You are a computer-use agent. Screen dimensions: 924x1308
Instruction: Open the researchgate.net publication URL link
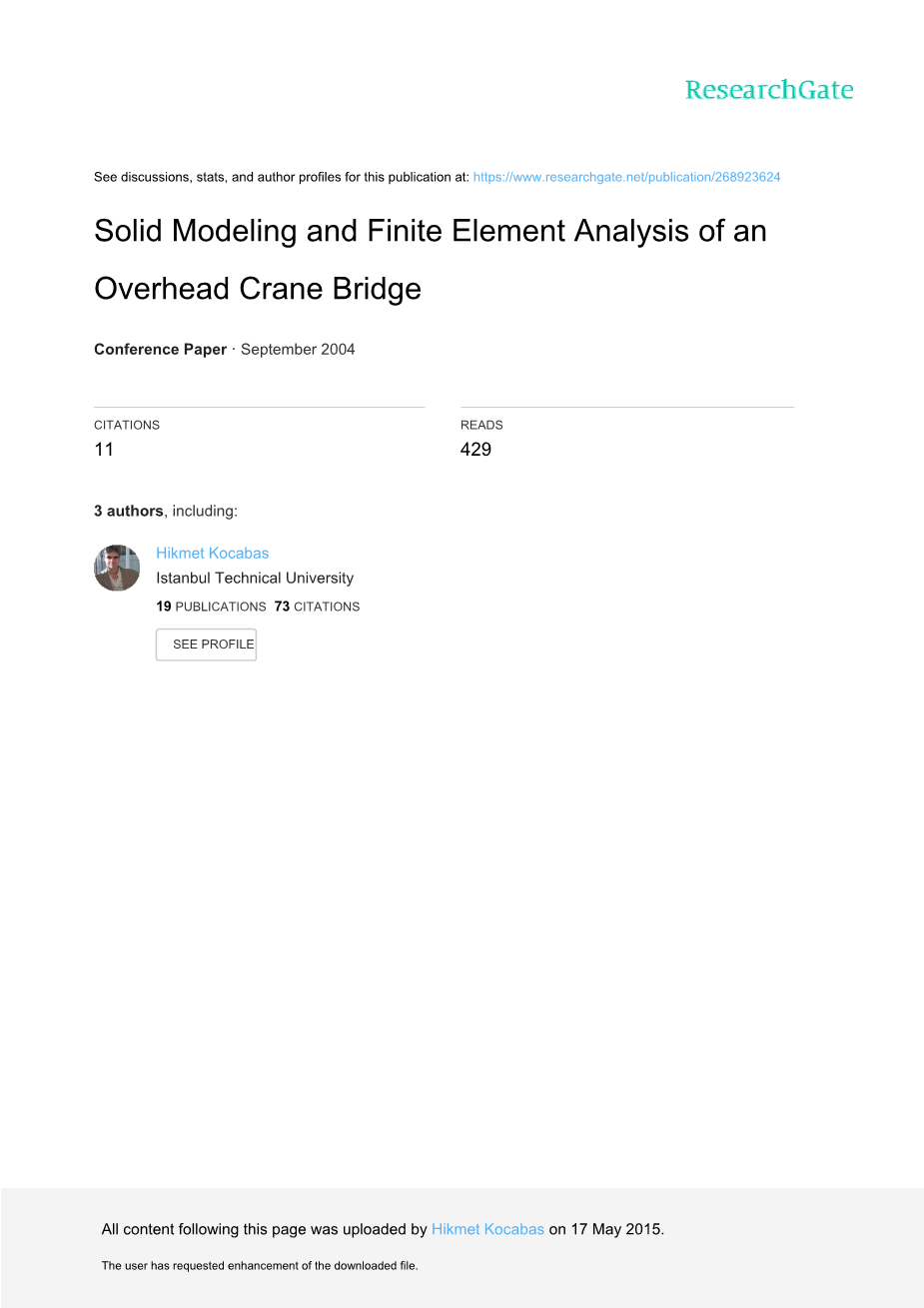pyautogui.click(x=626, y=177)
